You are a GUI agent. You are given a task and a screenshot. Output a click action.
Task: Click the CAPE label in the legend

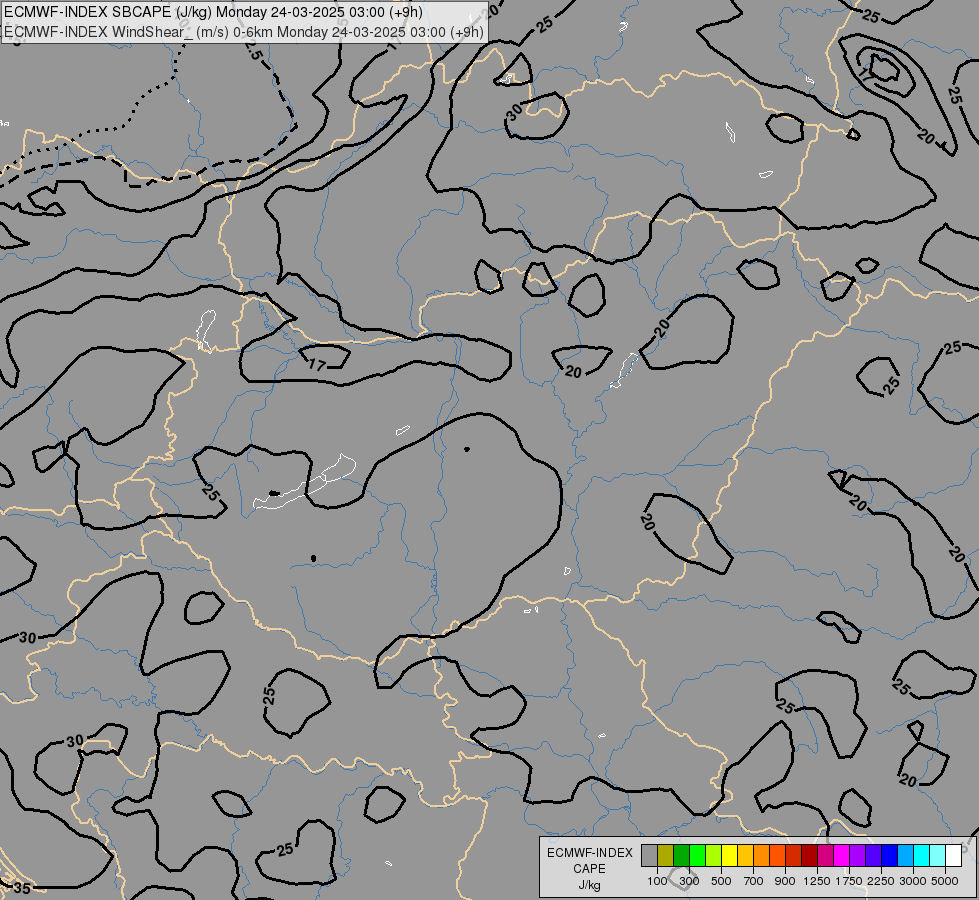(x=589, y=869)
